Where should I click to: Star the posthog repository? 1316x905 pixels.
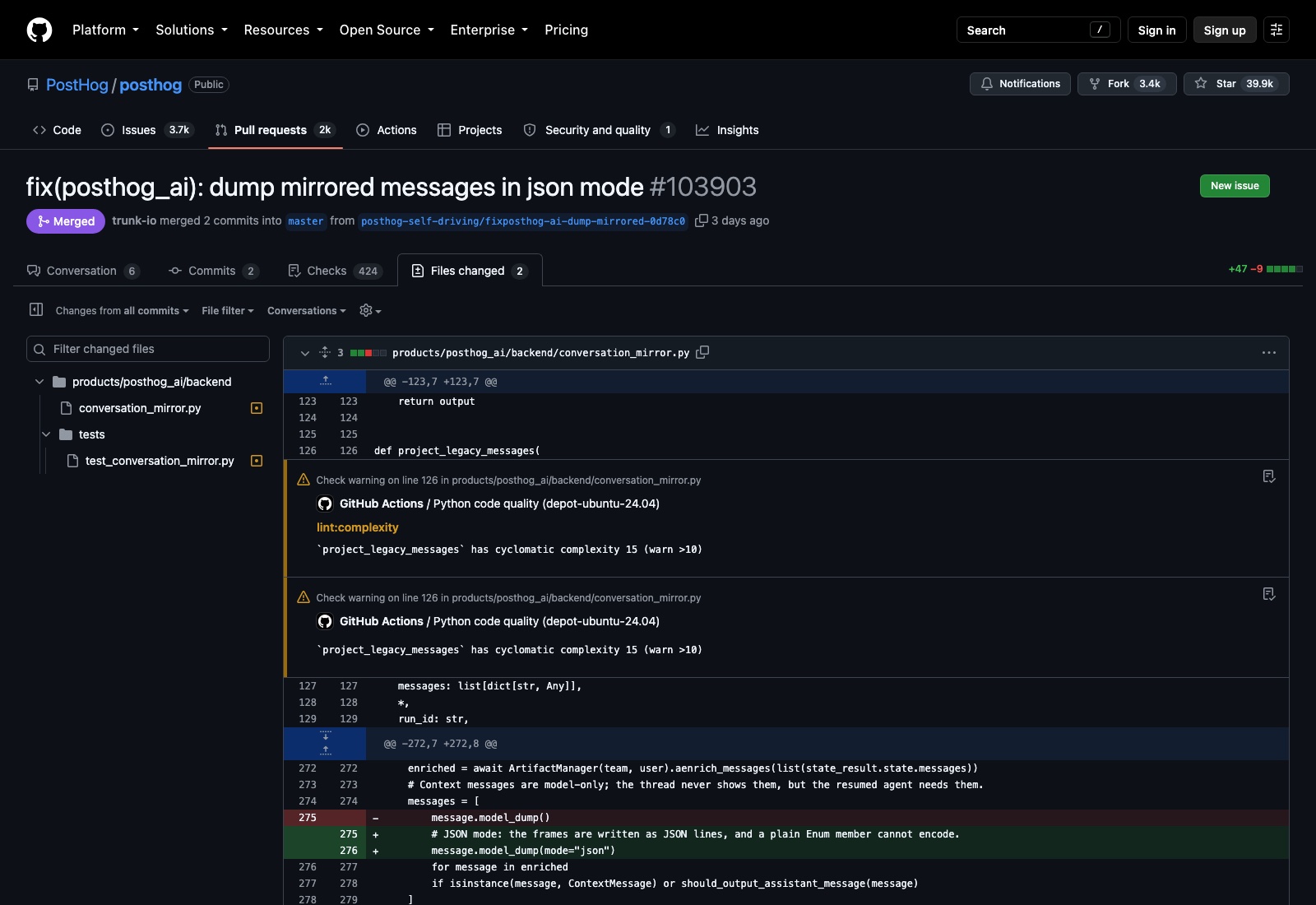1236,84
